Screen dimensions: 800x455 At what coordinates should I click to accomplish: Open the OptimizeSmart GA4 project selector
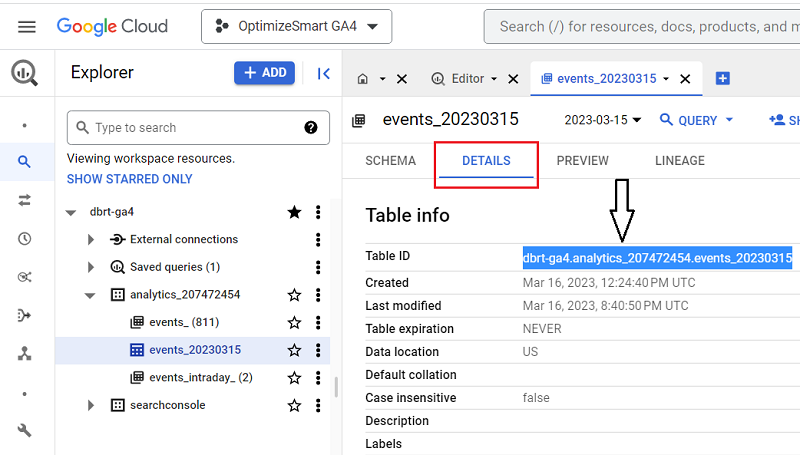pyautogui.click(x=296, y=27)
